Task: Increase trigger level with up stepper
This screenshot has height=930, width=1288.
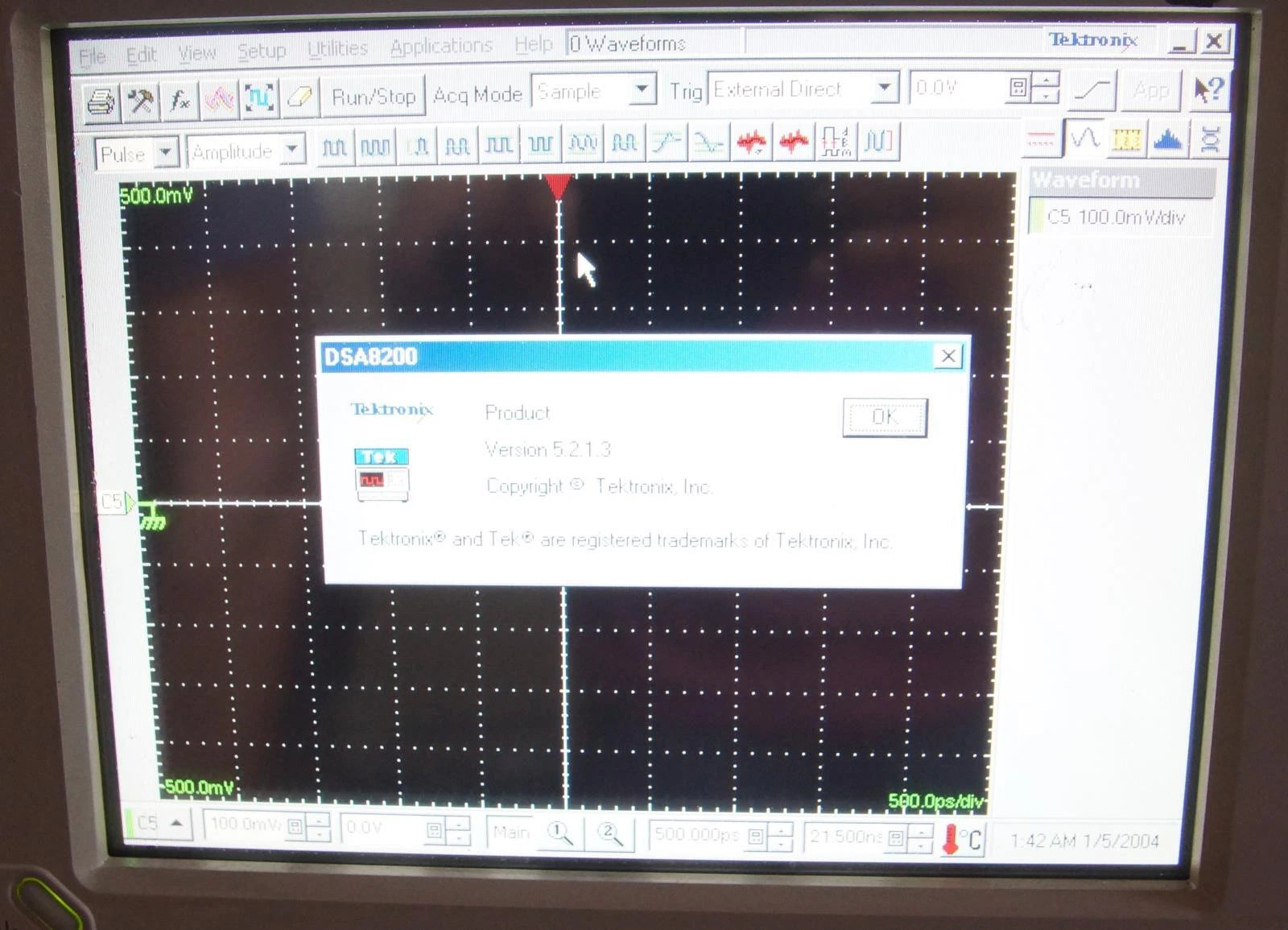Action: click(1046, 81)
